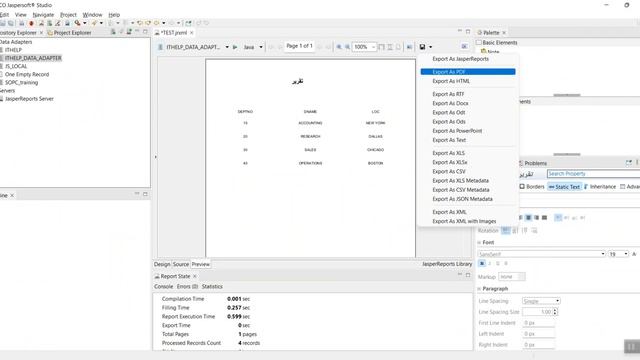The image size is (640, 360).
Task: Click the font size increase 'A' icon
Action: pyautogui.click(x=634, y=254)
